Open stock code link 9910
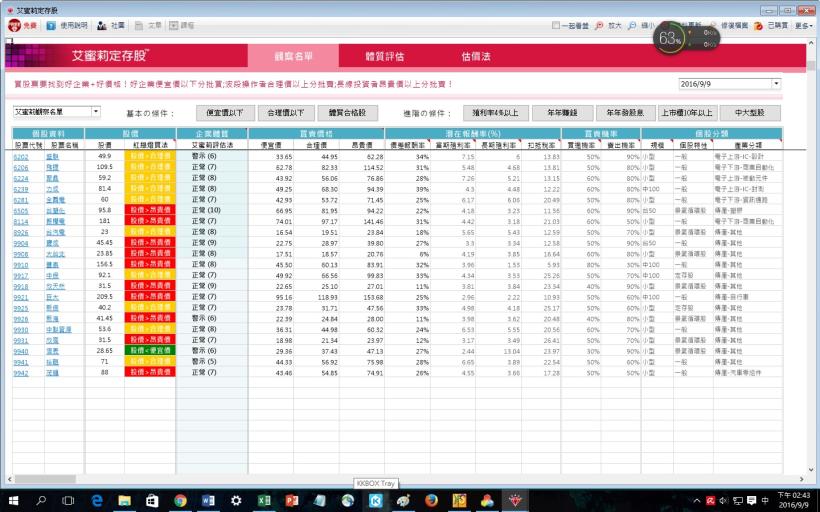Image resolution: width=820 pixels, height=512 pixels. (21, 265)
